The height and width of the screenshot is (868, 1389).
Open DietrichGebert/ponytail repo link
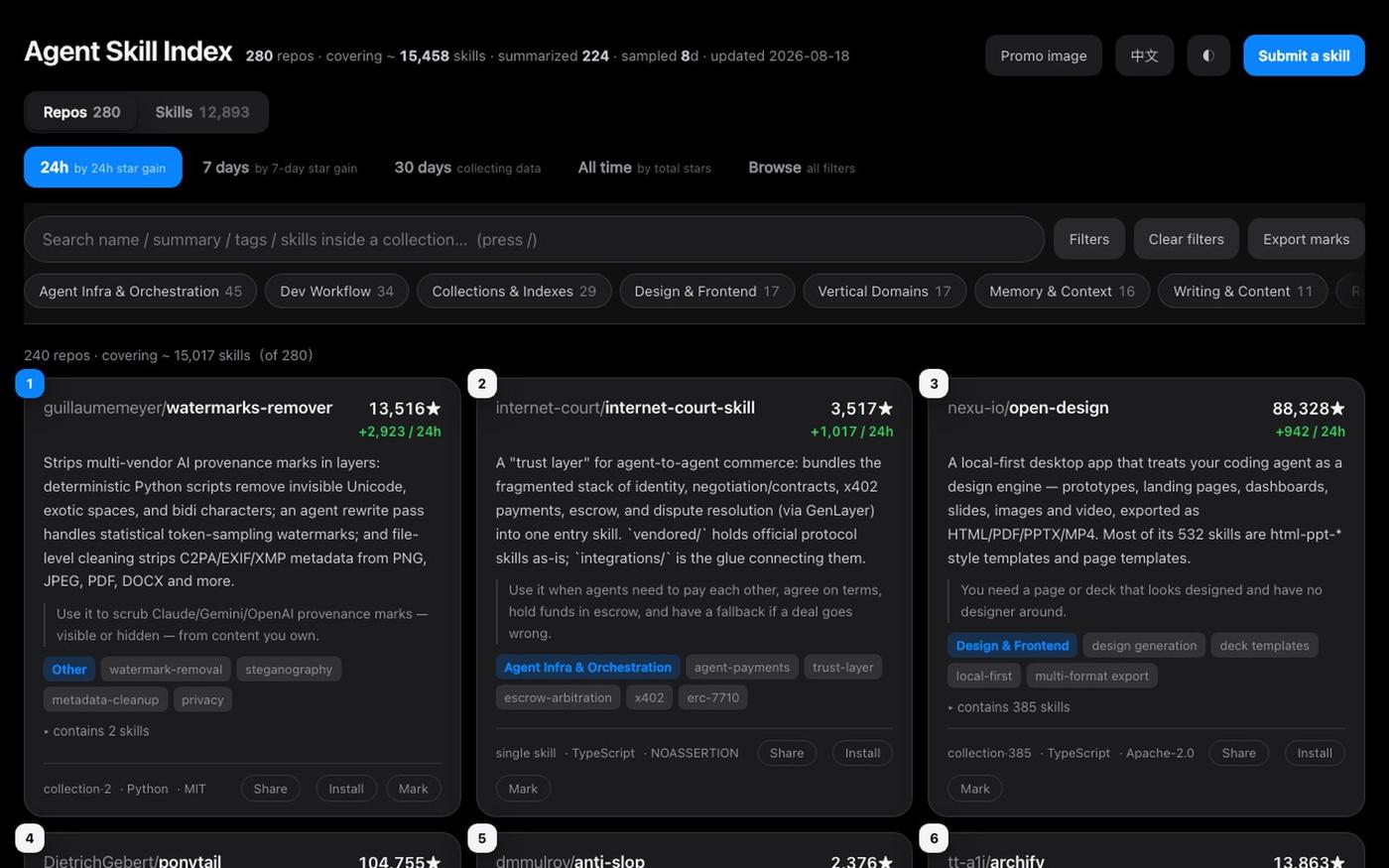tap(132, 861)
